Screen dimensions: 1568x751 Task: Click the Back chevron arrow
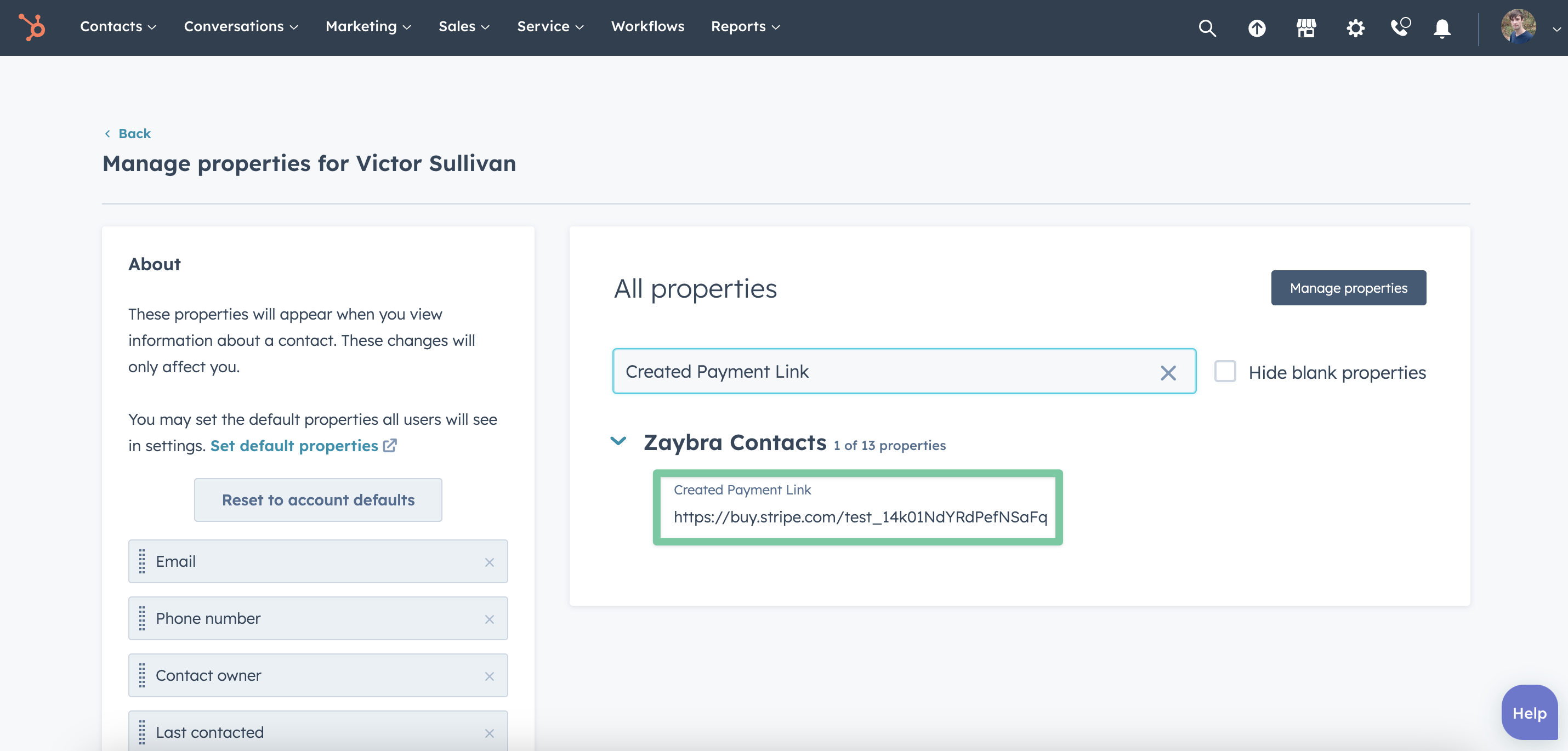(x=108, y=134)
